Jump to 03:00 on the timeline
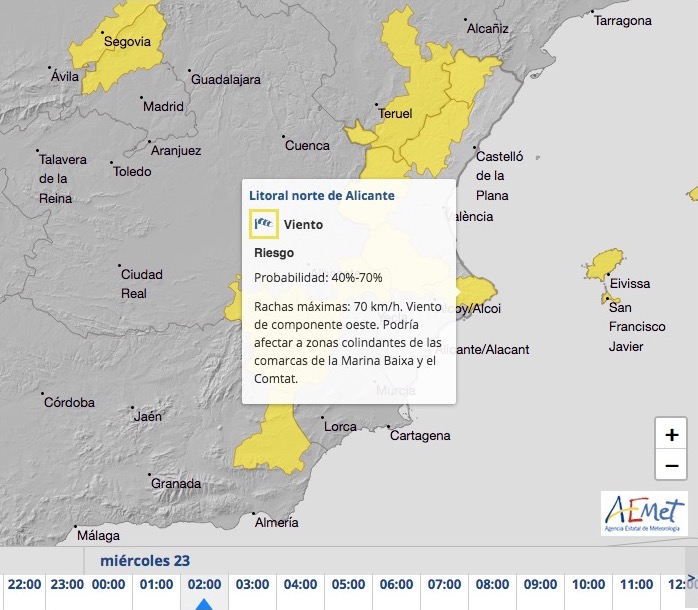Image resolution: width=698 pixels, height=610 pixels. coord(252,584)
